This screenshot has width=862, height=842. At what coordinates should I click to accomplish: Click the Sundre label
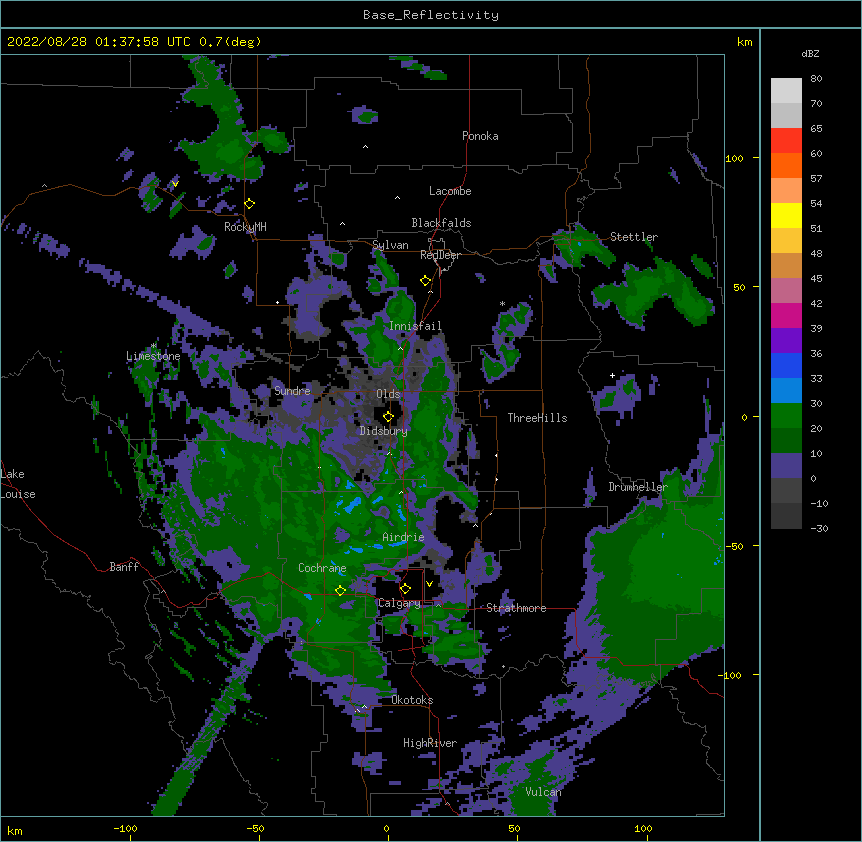292,391
